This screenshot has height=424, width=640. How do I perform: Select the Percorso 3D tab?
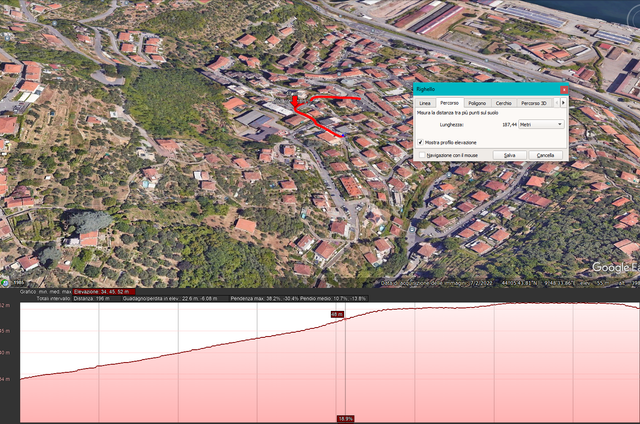533,103
